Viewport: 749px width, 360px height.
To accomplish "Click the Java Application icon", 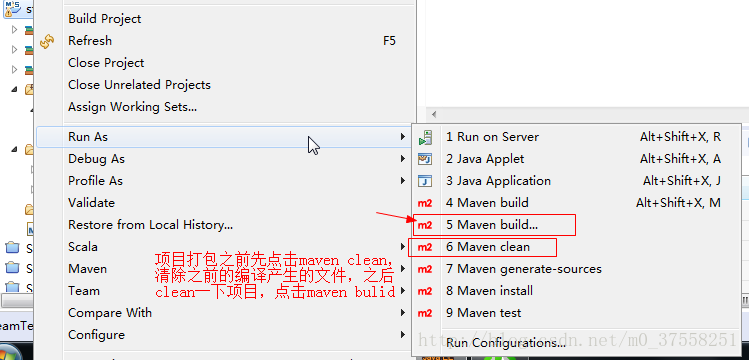I will point(425,181).
